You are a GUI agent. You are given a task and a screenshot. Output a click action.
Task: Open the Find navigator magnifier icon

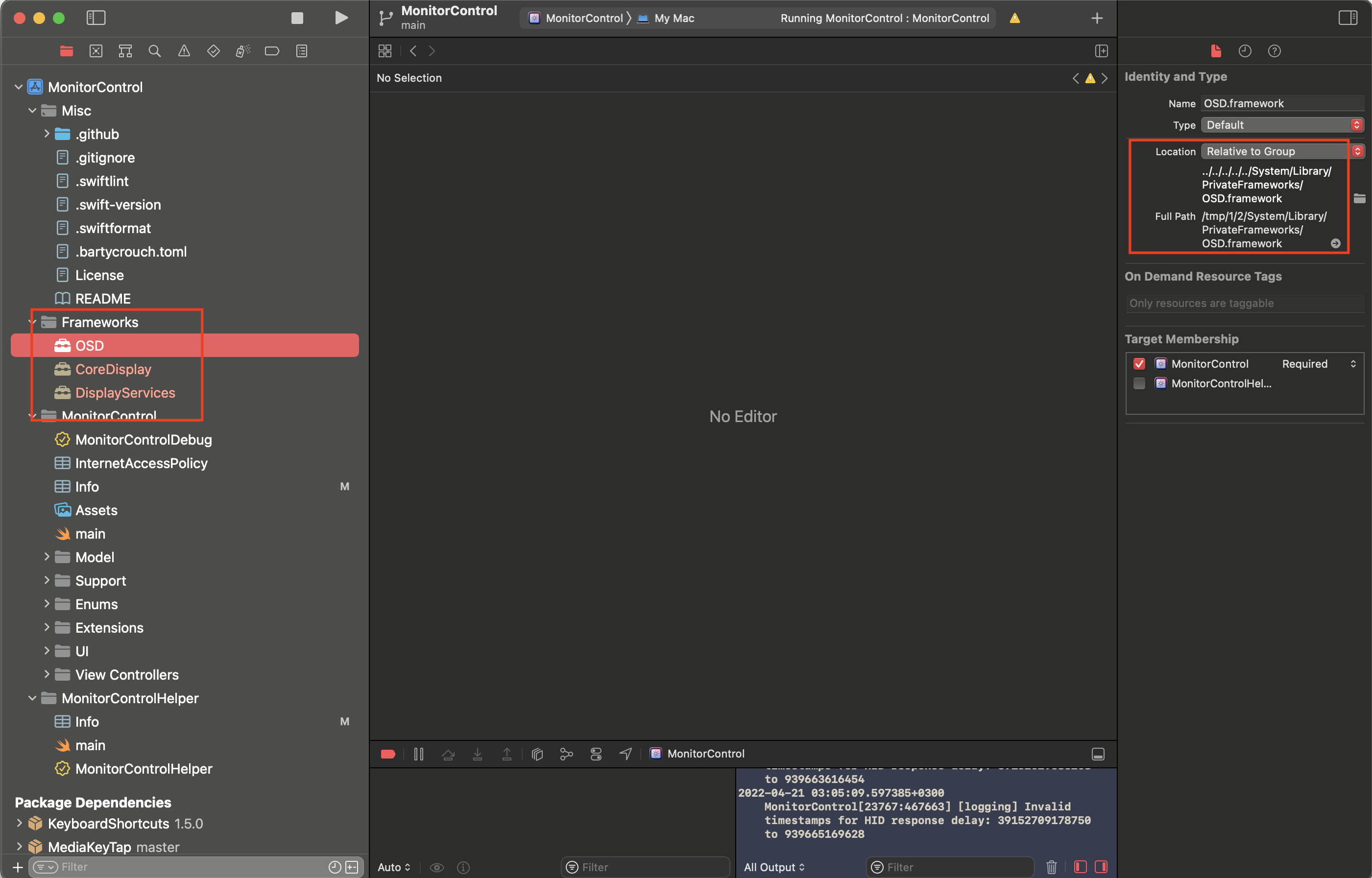tap(154, 51)
